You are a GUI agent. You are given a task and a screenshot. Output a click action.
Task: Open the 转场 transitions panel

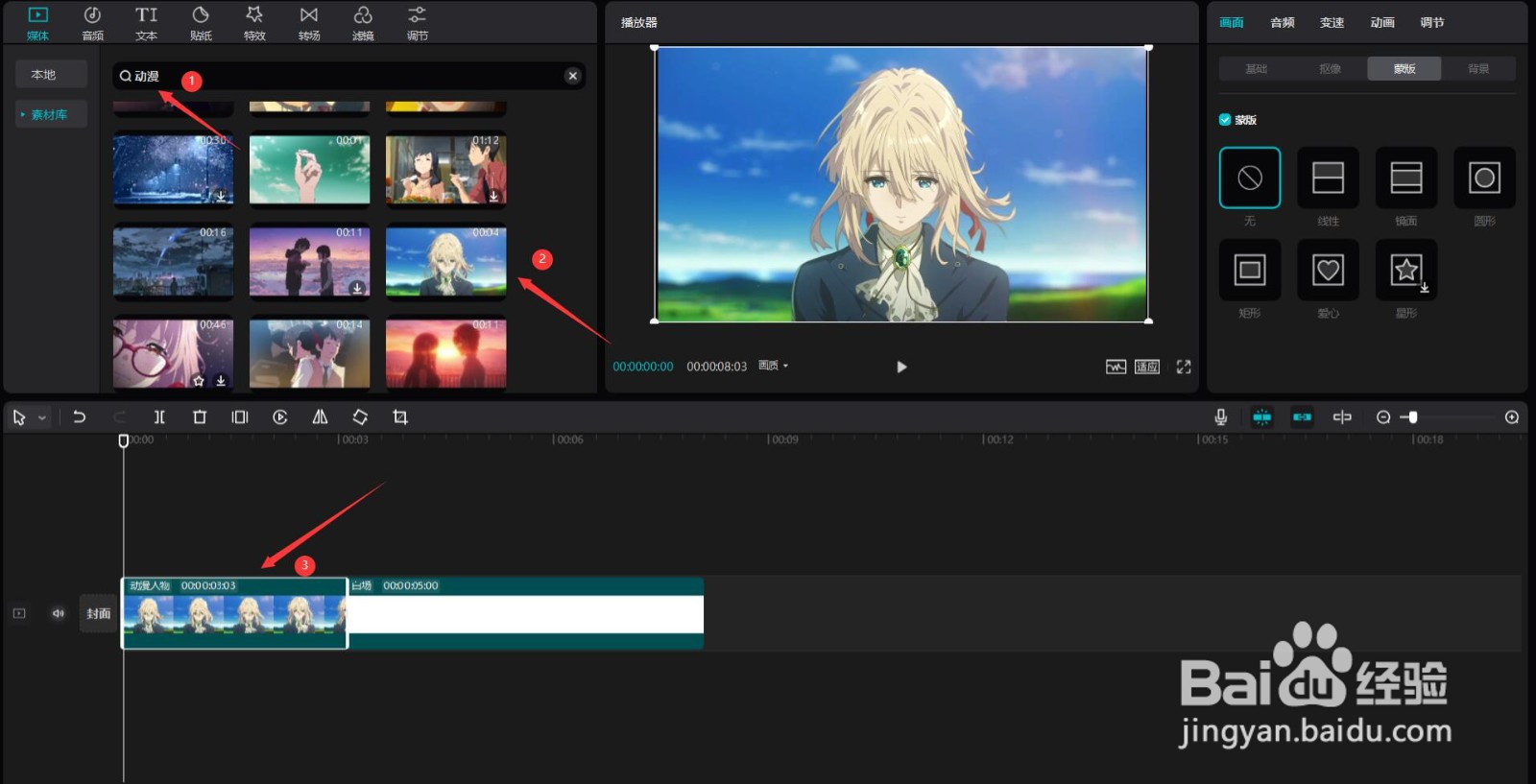[309, 23]
